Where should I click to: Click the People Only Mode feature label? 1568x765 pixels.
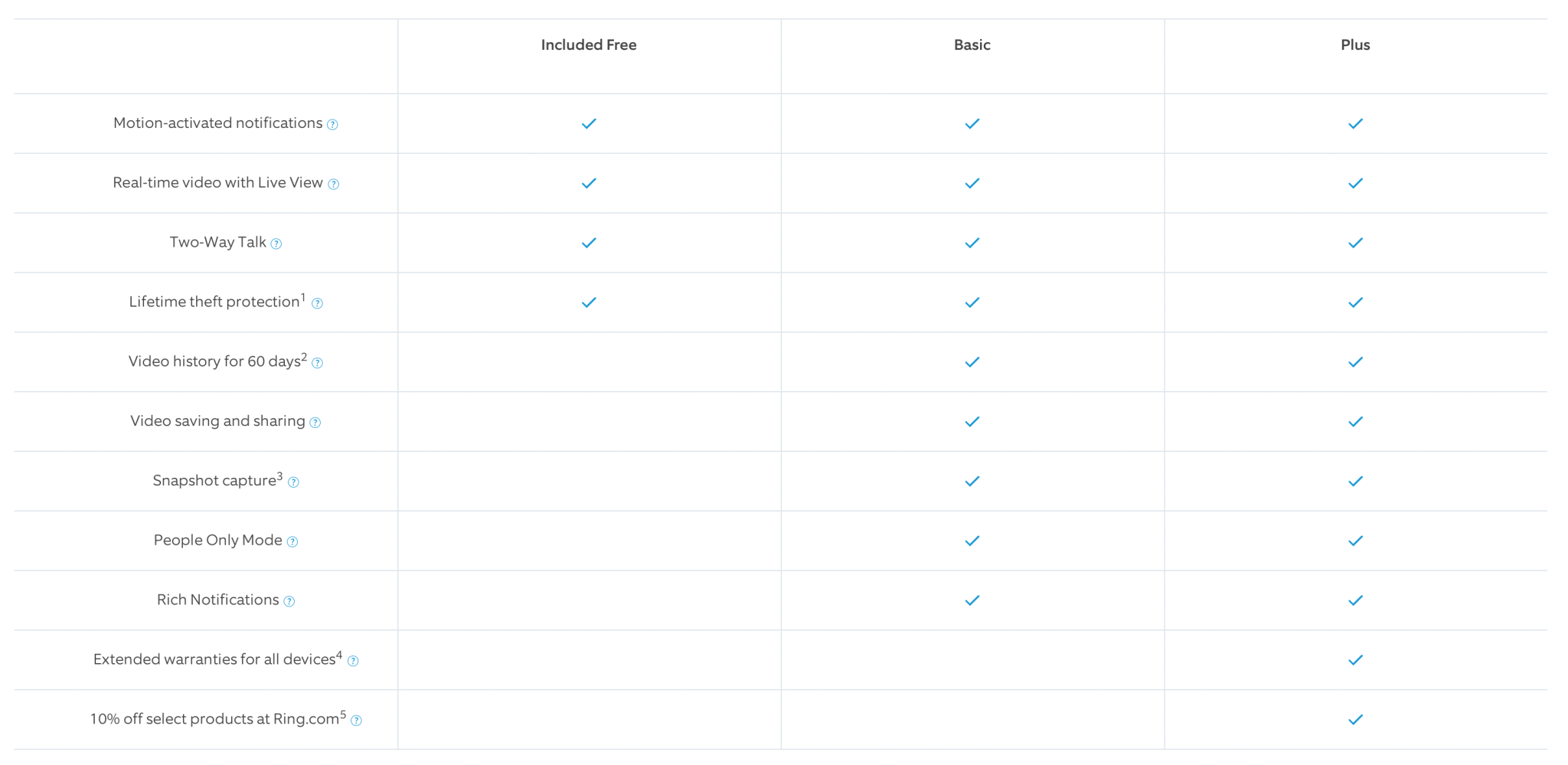(217, 540)
